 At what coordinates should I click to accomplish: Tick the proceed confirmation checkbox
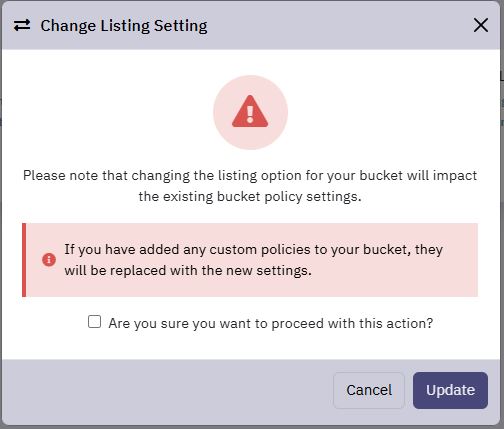coord(94,322)
